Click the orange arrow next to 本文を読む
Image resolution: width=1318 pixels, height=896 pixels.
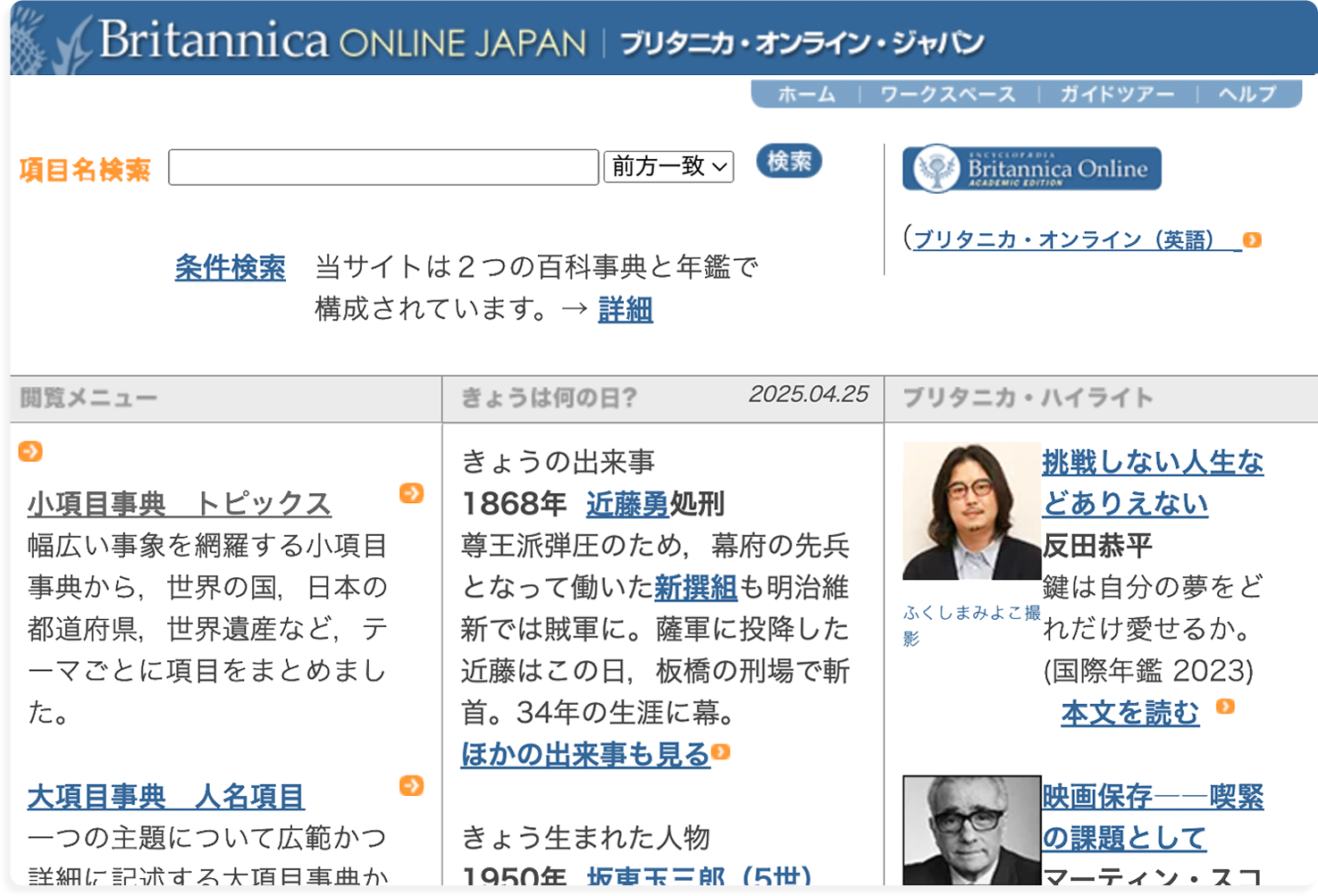pos(1225,707)
